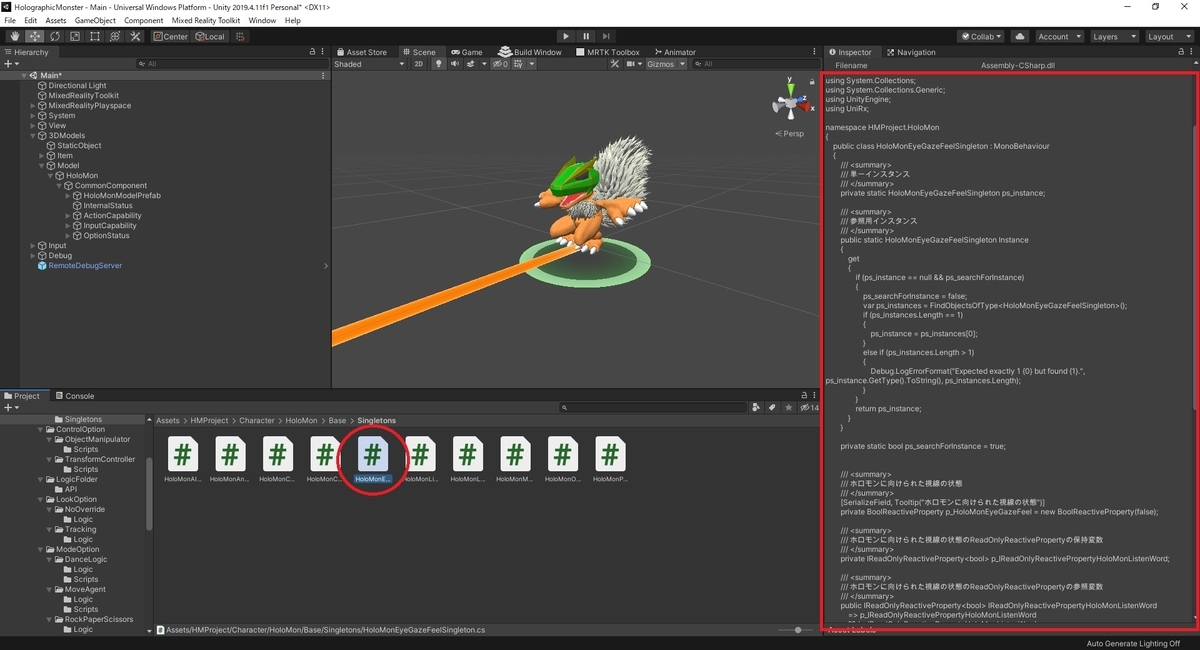The height and width of the screenshot is (650, 1200).
Task: Open Project favorites star icon
Action: click(x=788, y=407)
